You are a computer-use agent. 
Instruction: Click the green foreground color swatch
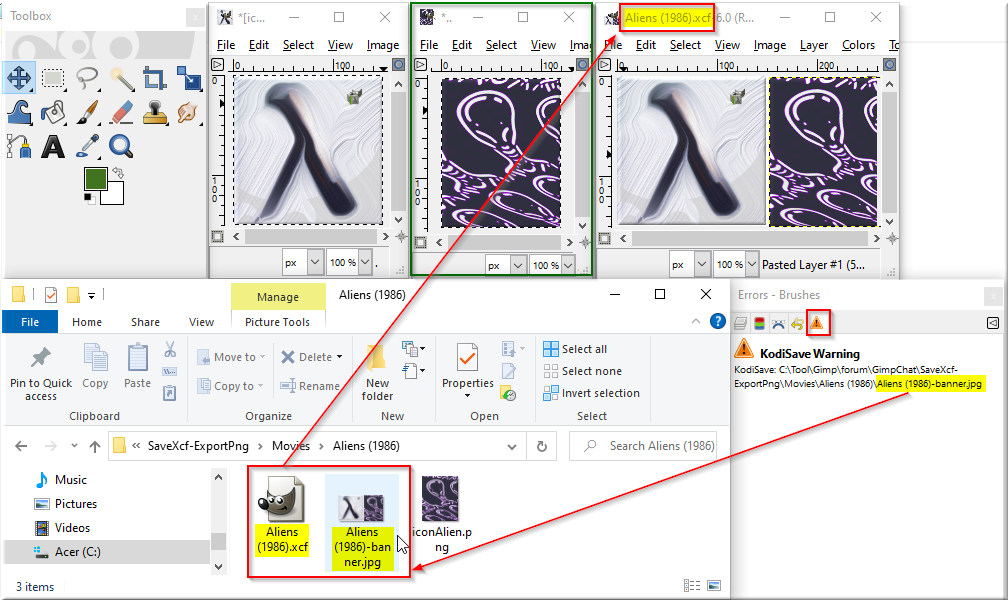pos(95,179)
